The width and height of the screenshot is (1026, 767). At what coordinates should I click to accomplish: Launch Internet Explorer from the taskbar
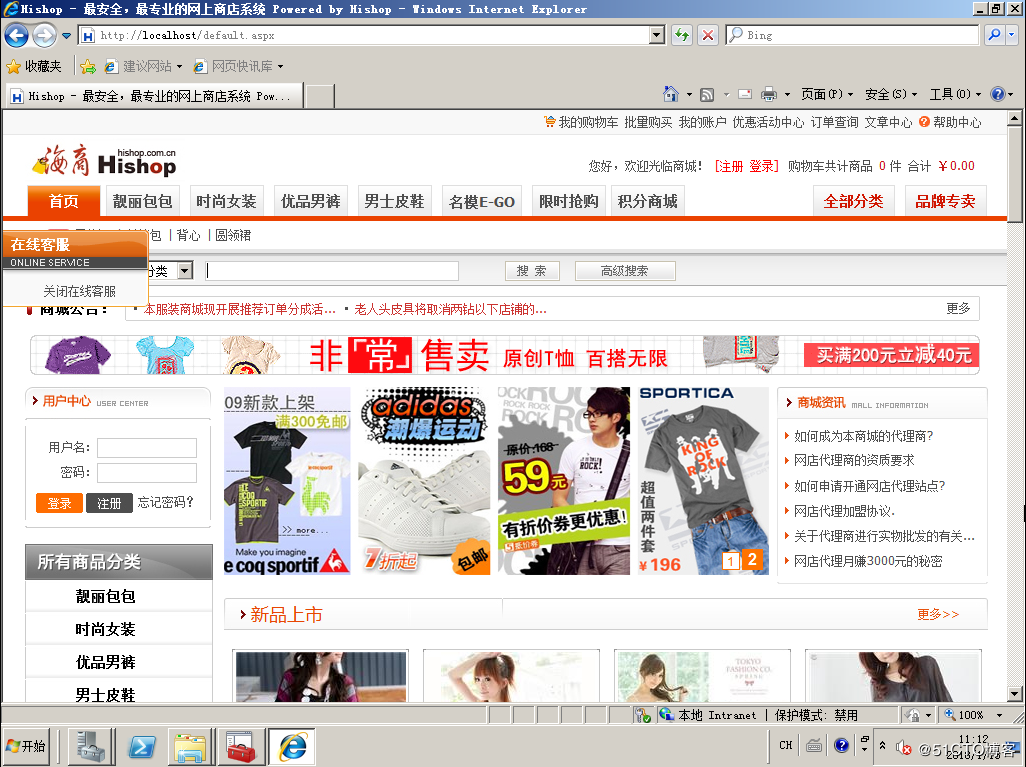click(292, 747)
